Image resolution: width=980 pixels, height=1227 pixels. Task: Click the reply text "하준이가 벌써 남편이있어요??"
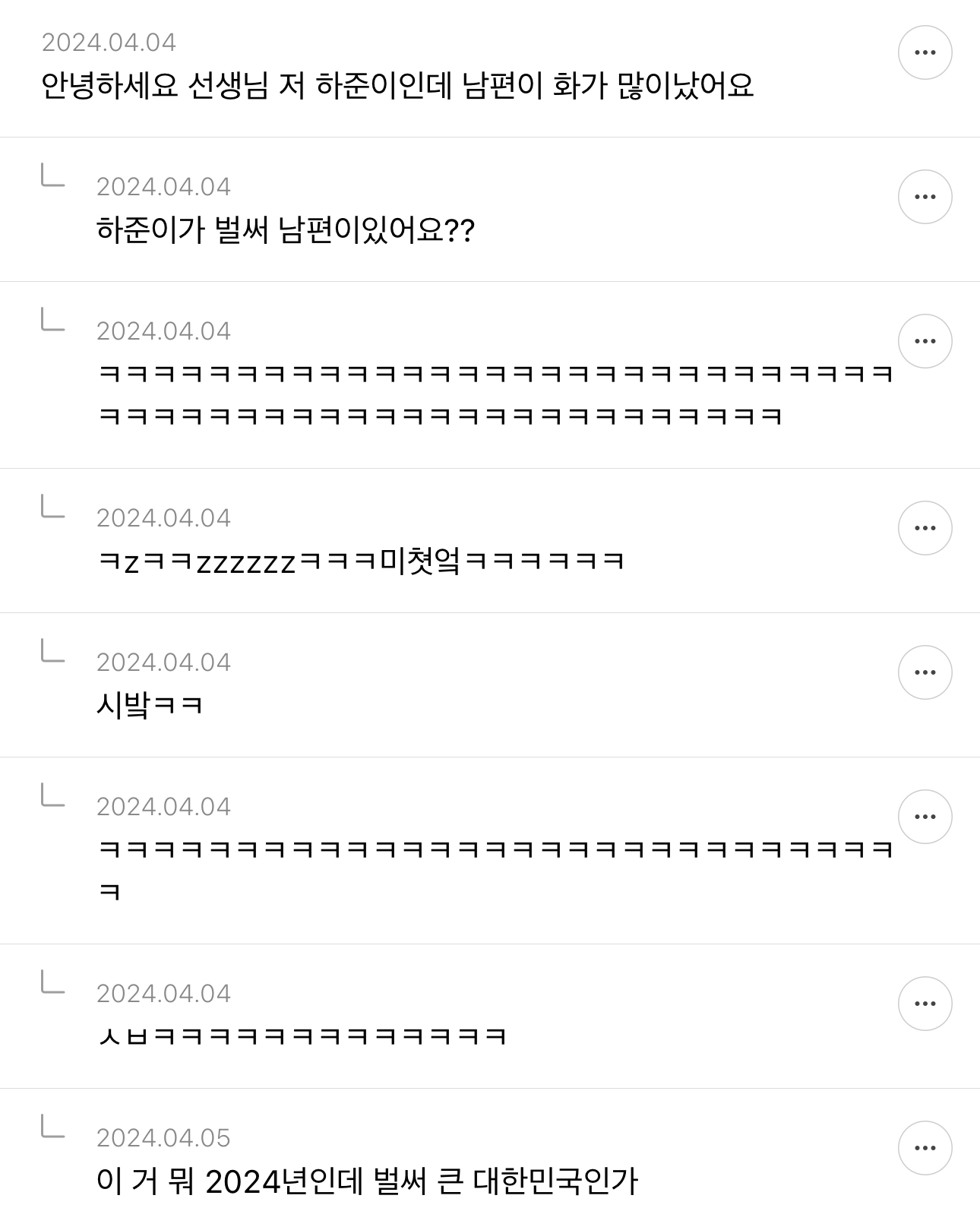285,230
